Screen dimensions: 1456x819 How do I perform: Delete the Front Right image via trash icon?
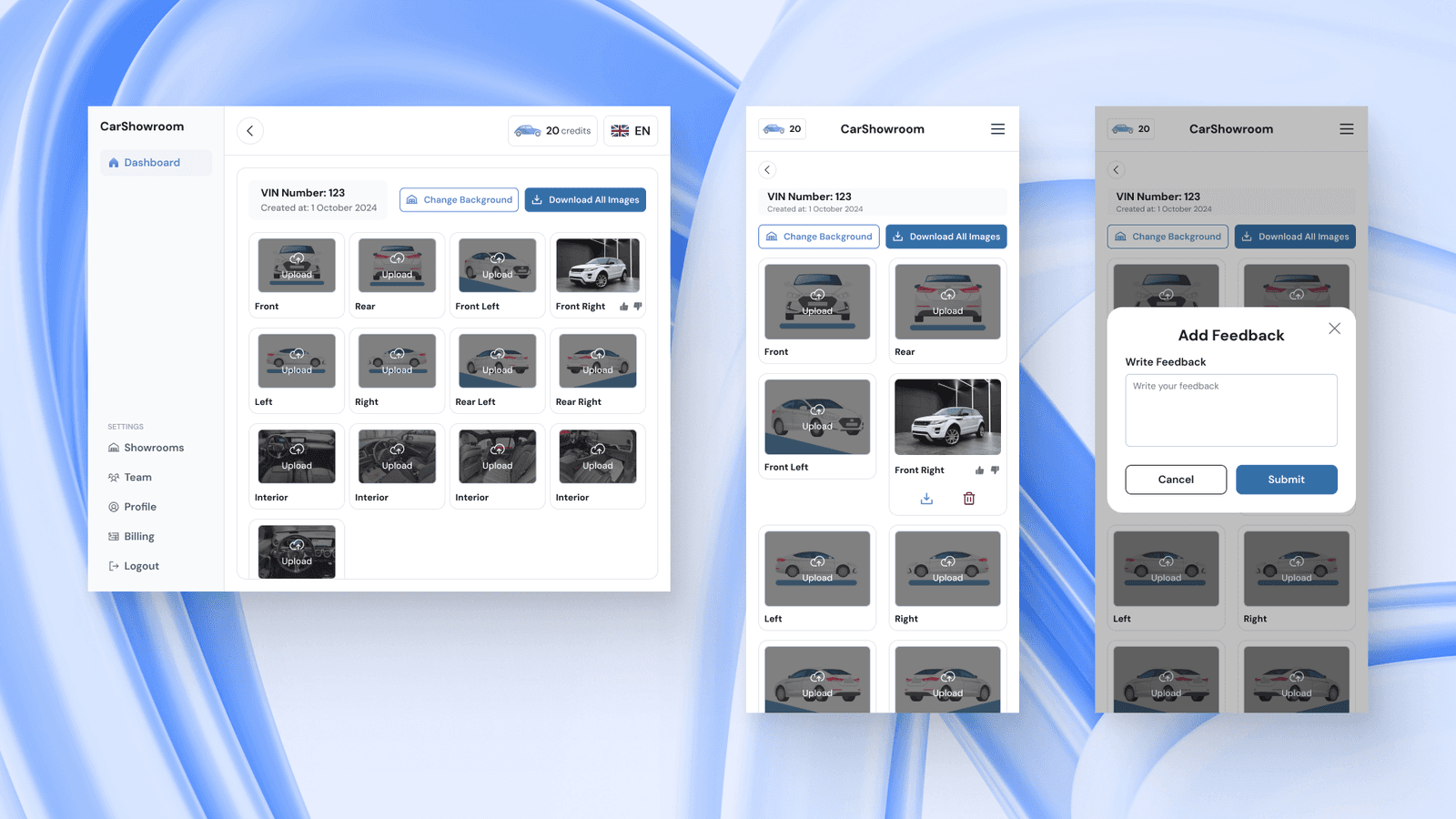[x=969, y=499]
